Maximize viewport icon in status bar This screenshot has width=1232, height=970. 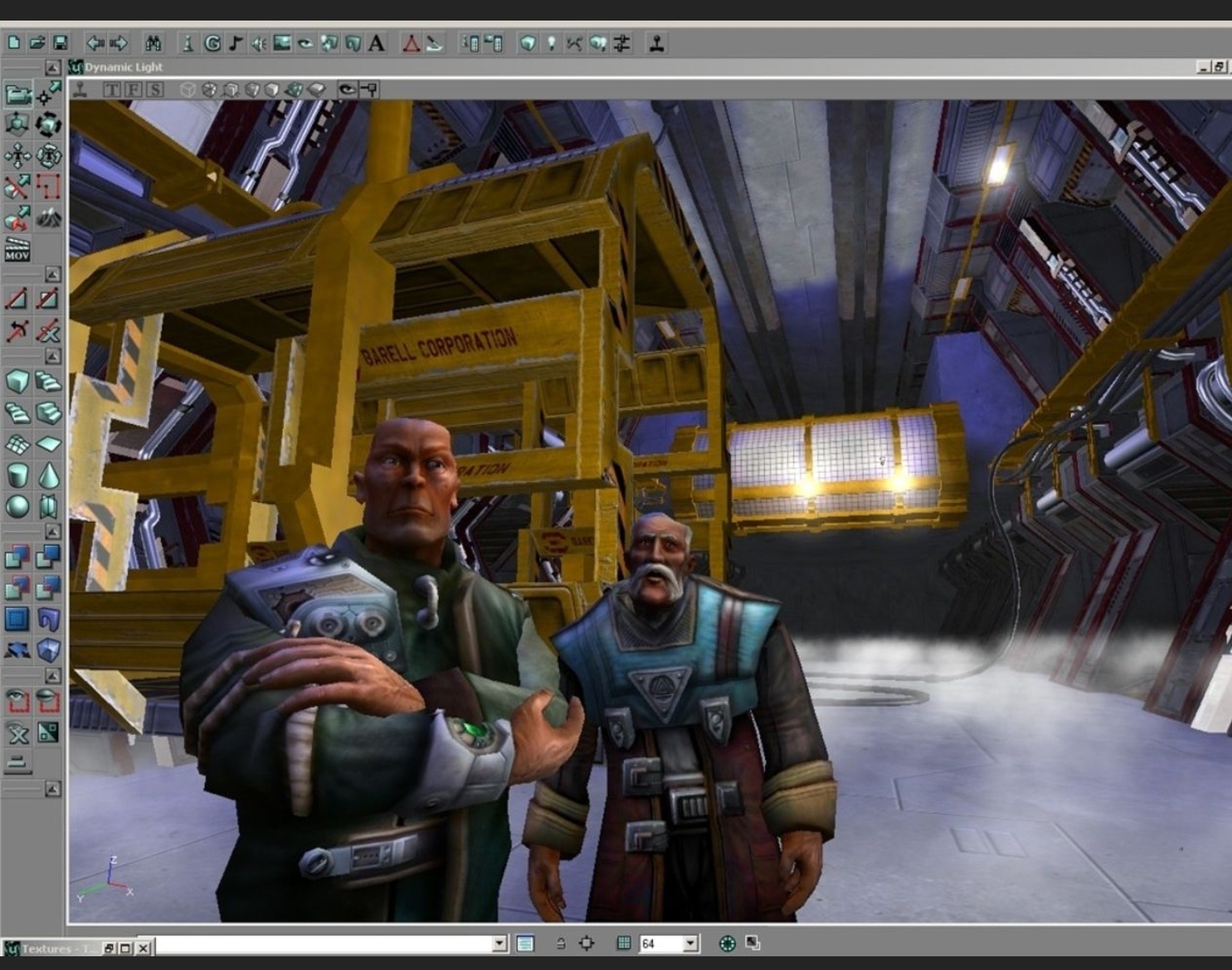(x=752, y=943)
